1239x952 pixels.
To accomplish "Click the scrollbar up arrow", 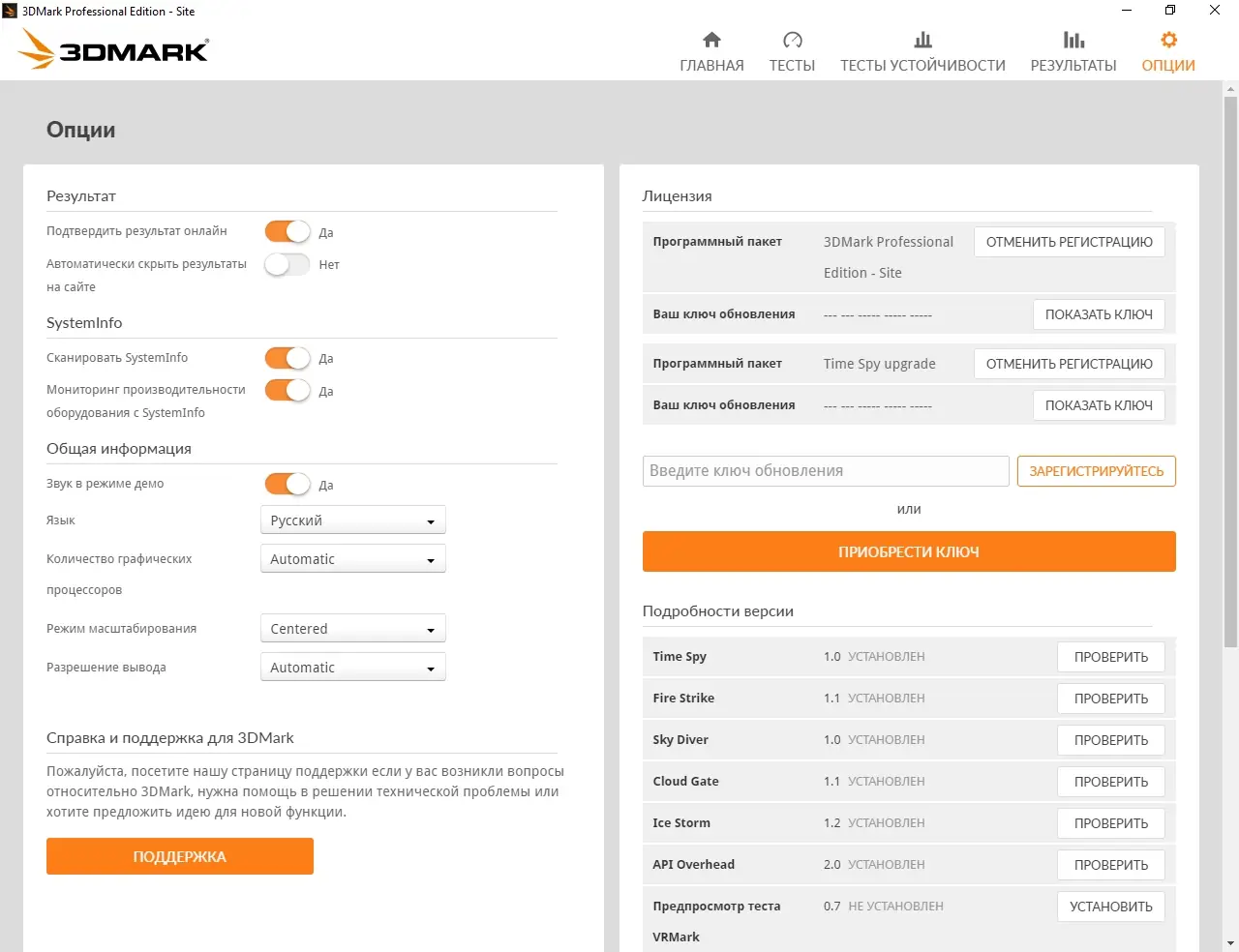I will click(1230, 89).
